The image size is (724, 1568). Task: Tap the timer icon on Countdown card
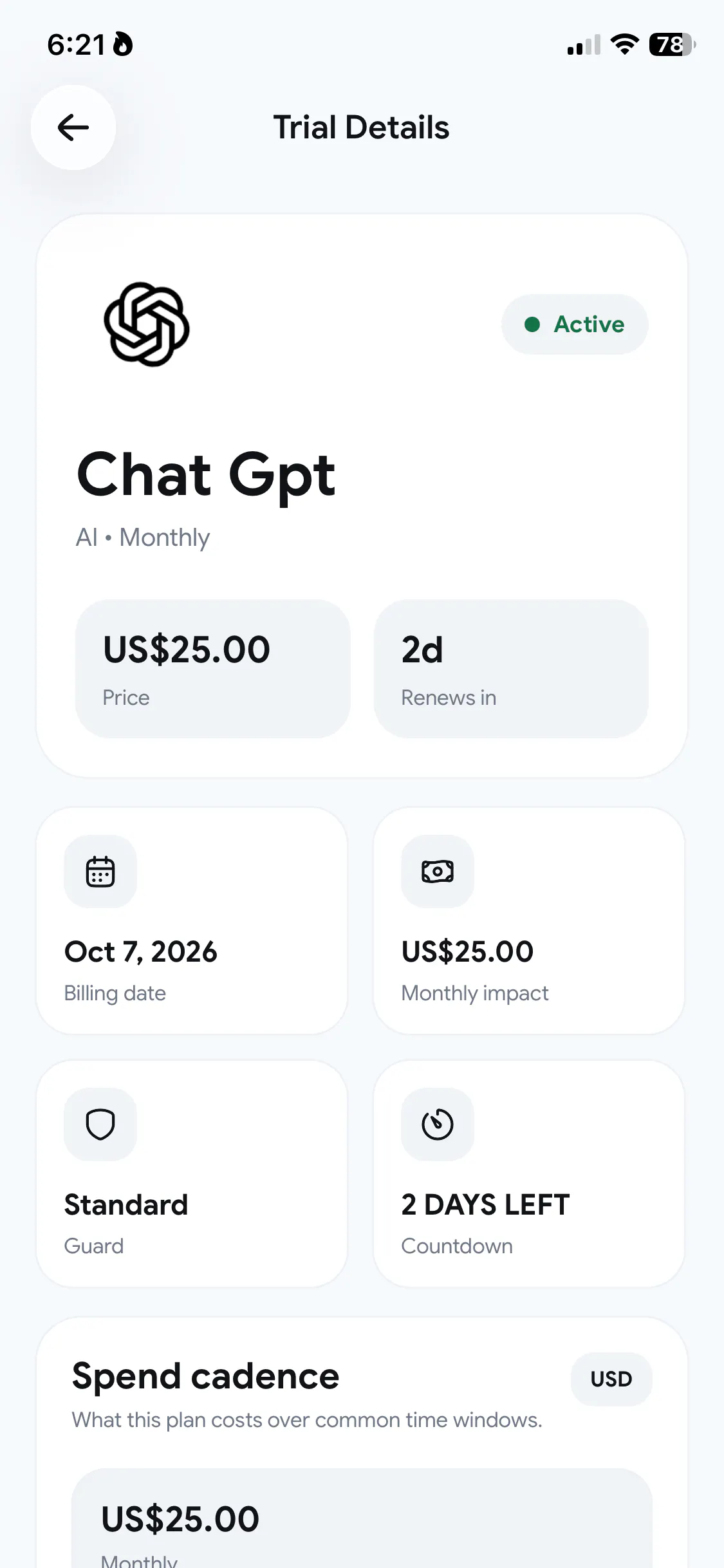point(438,1125)
